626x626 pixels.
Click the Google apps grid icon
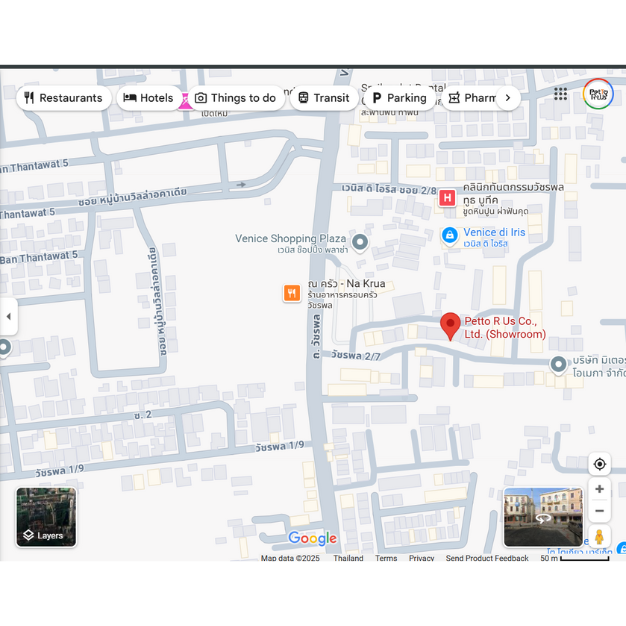560,94
